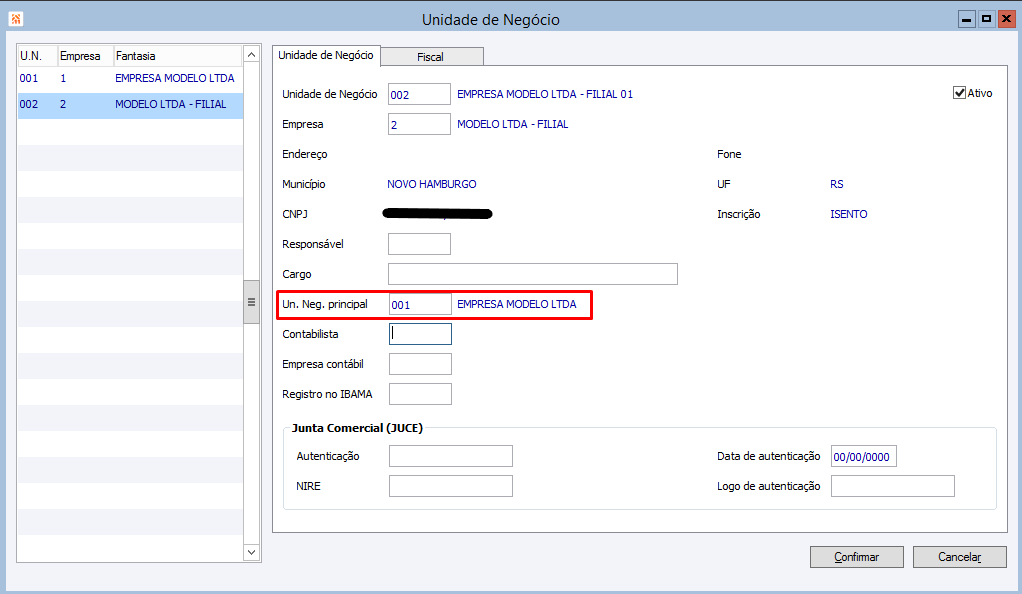Click into the Cargo field
Viewport: 1022px width, 594px height.
click(533, 274)
